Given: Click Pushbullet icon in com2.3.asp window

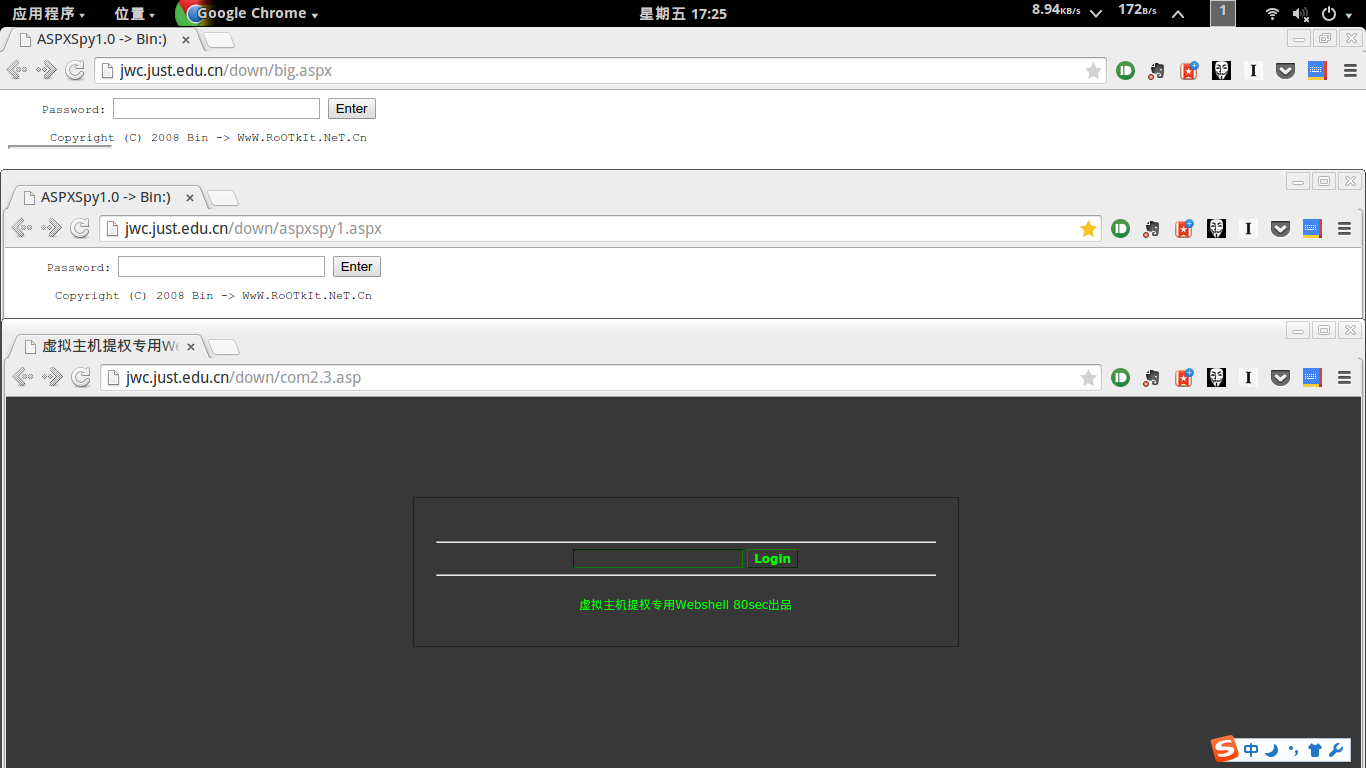Looking at the screenshot, I should (x=1120, y=377).
